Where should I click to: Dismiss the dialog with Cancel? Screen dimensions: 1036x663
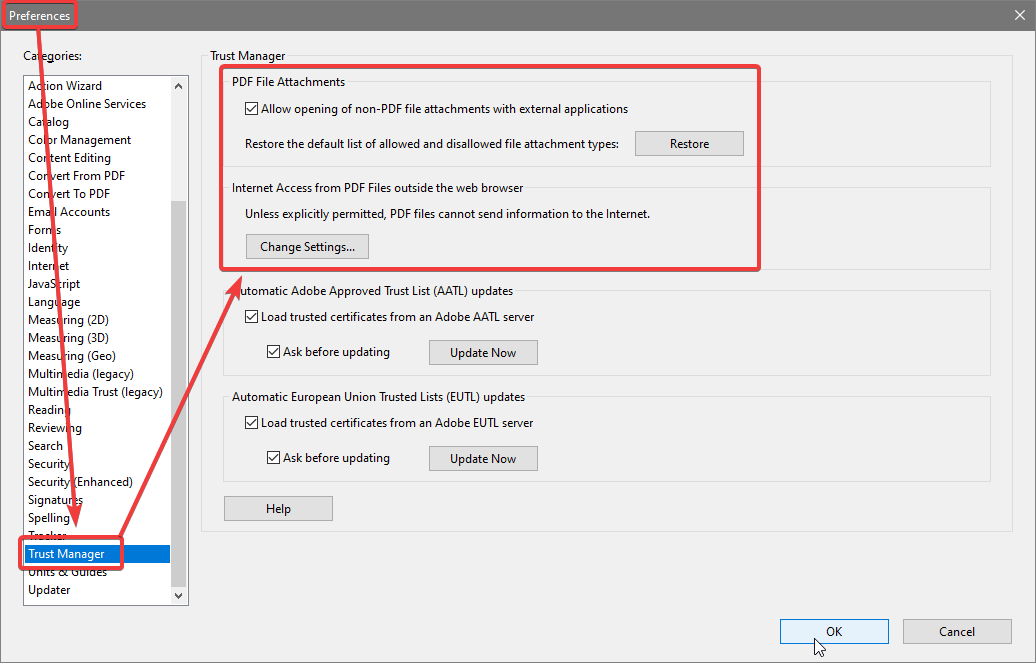956,631
